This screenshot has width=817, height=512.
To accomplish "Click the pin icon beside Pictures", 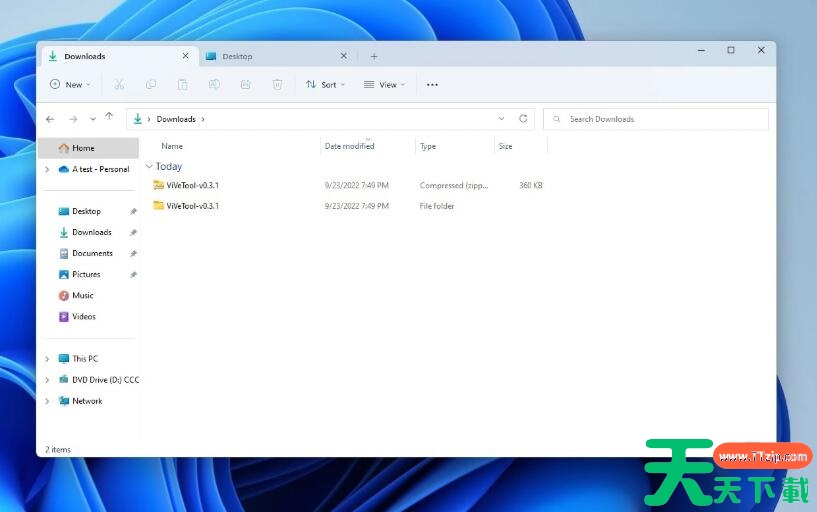I will coord(133,274).
